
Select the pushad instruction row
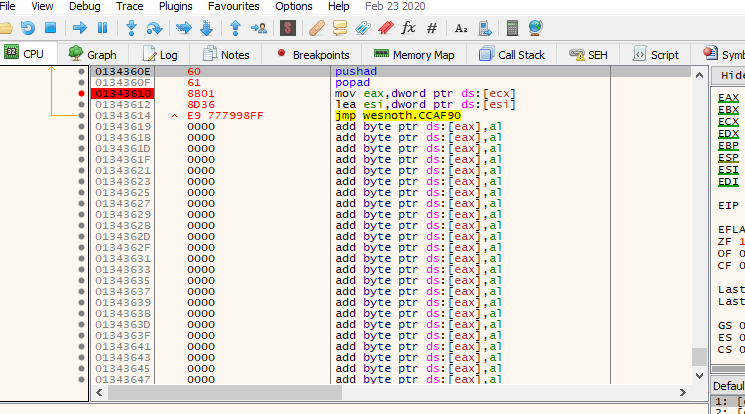(391, 71)
